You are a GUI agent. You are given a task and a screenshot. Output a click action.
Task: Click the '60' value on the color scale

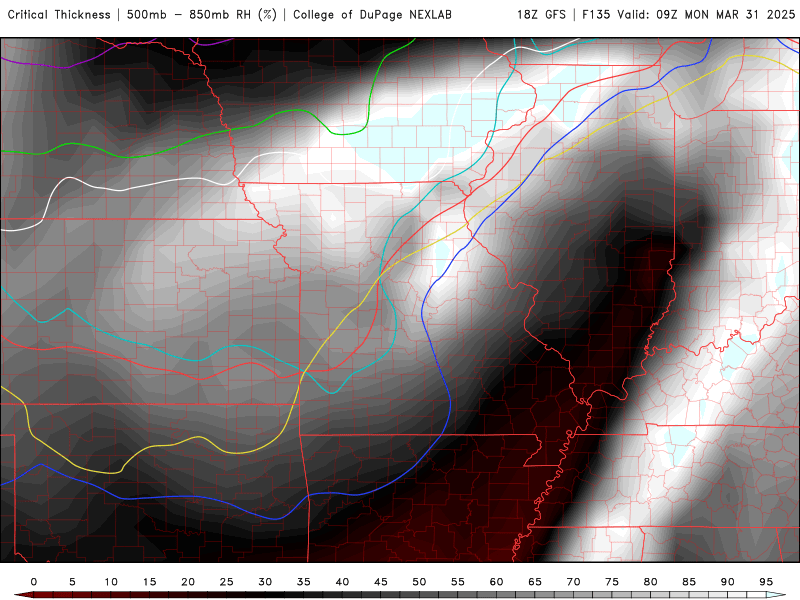[496, 582]
